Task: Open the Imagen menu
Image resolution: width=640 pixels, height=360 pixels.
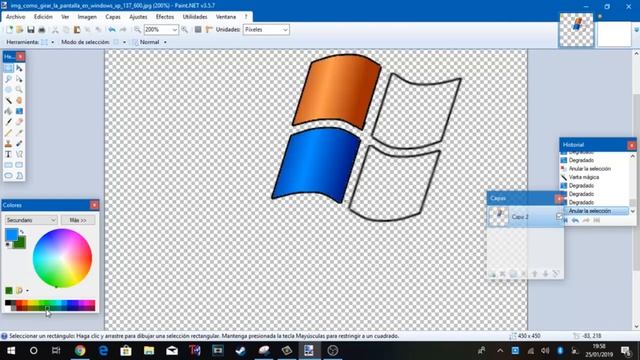Action: tap(87, 17)
